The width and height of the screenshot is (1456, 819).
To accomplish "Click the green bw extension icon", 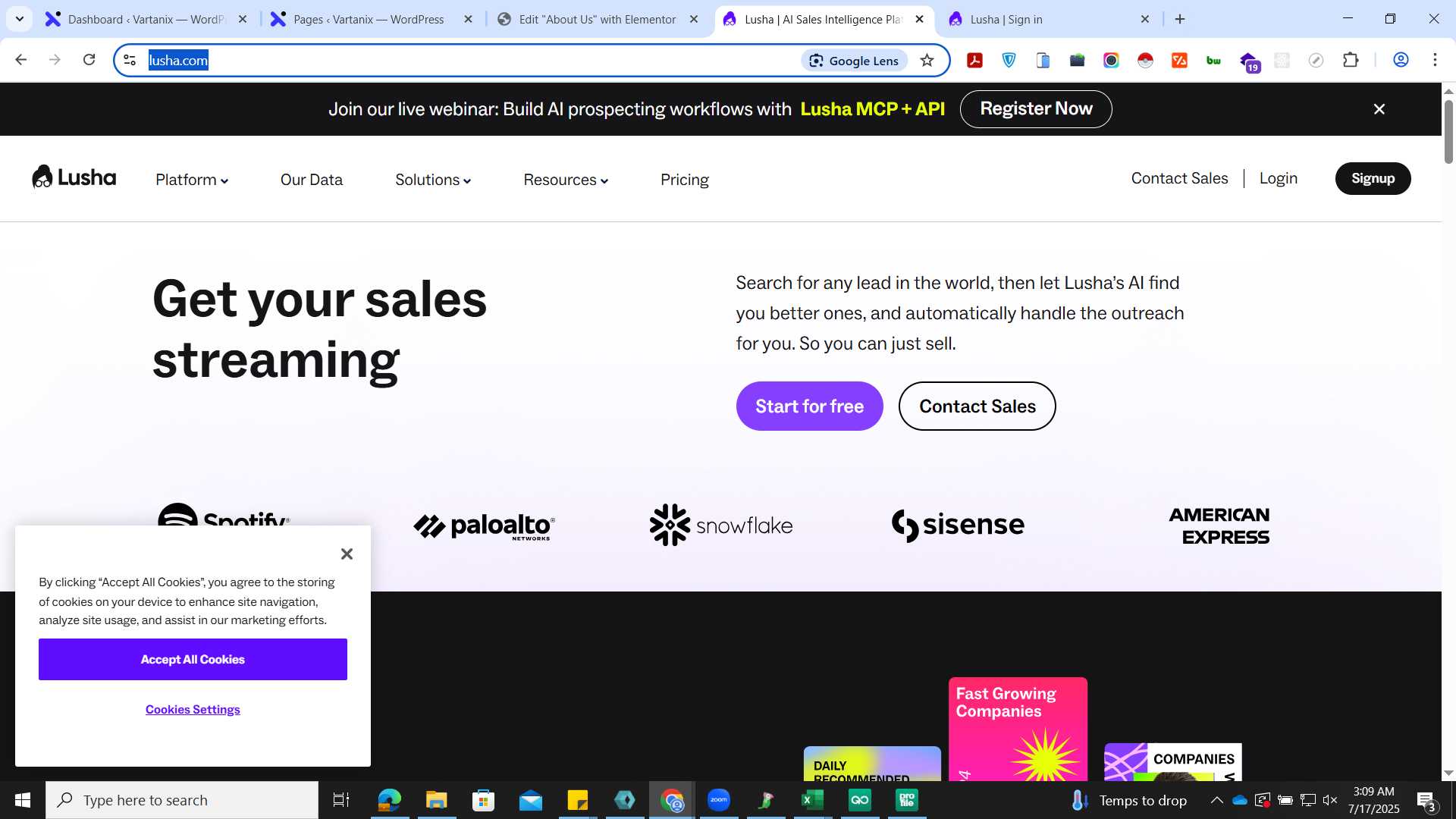I will 1213,61.
